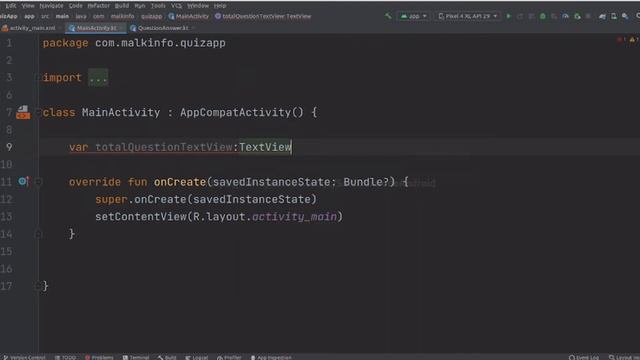Viewport: 640px width, 360px height.
Task: Open the SDK Manager toolbar icon
Action: [x=625, y=16]
